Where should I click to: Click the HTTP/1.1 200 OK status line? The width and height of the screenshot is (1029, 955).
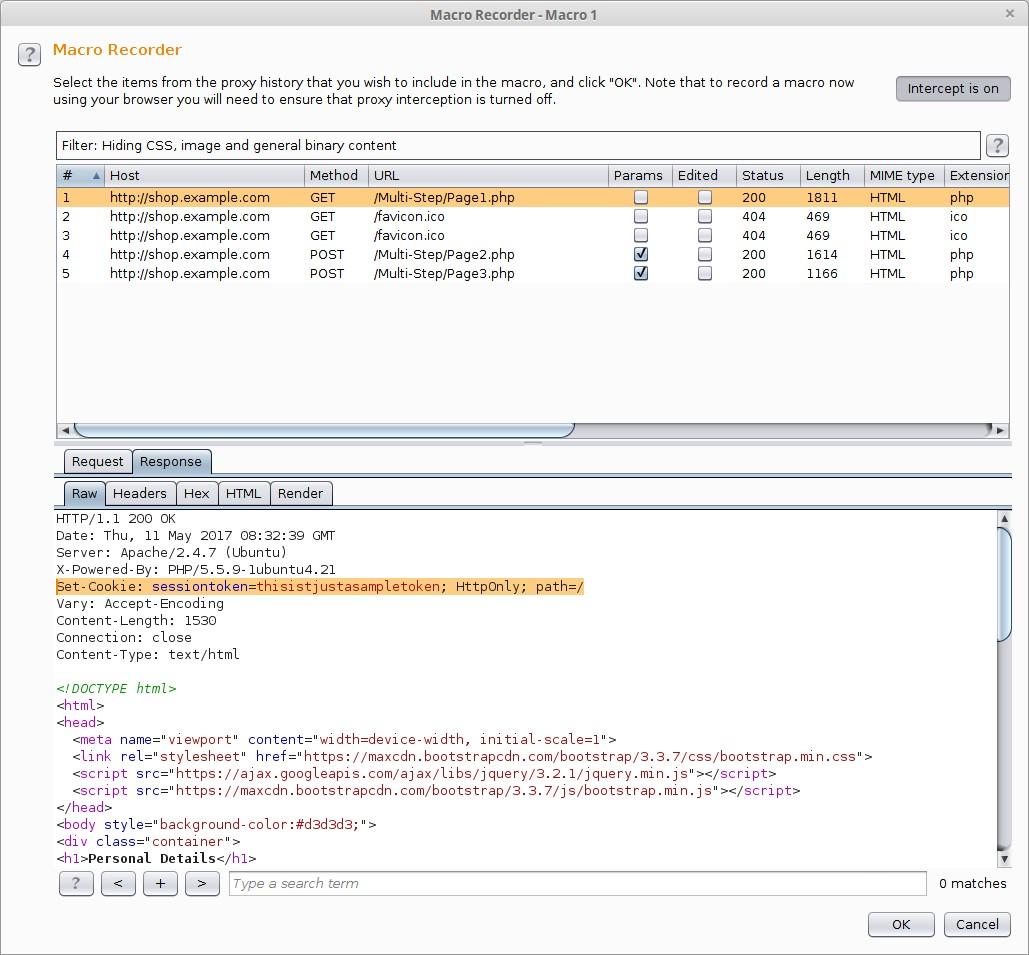pyautogui.click(x=116, y=519)
